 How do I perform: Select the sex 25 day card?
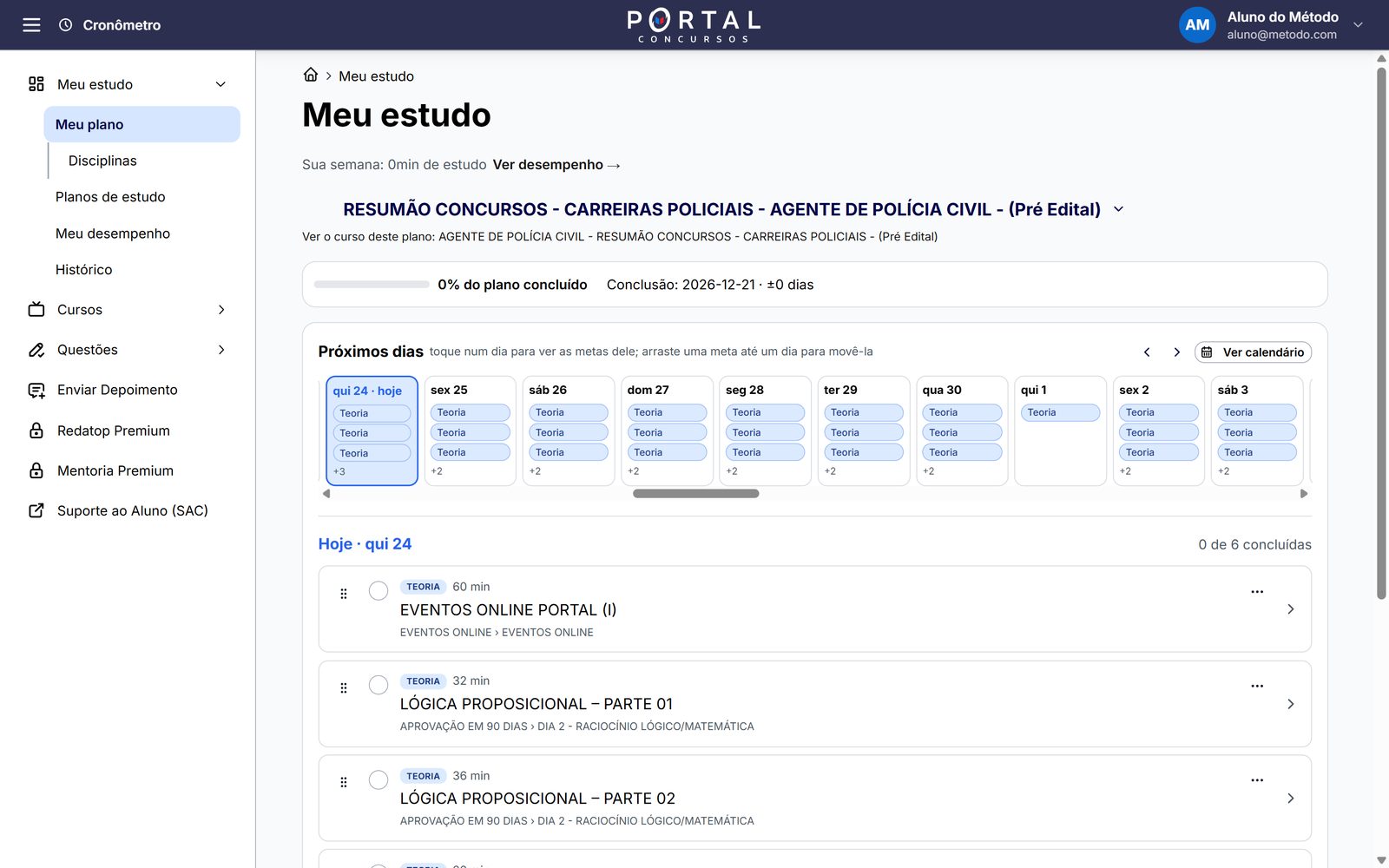471,431
